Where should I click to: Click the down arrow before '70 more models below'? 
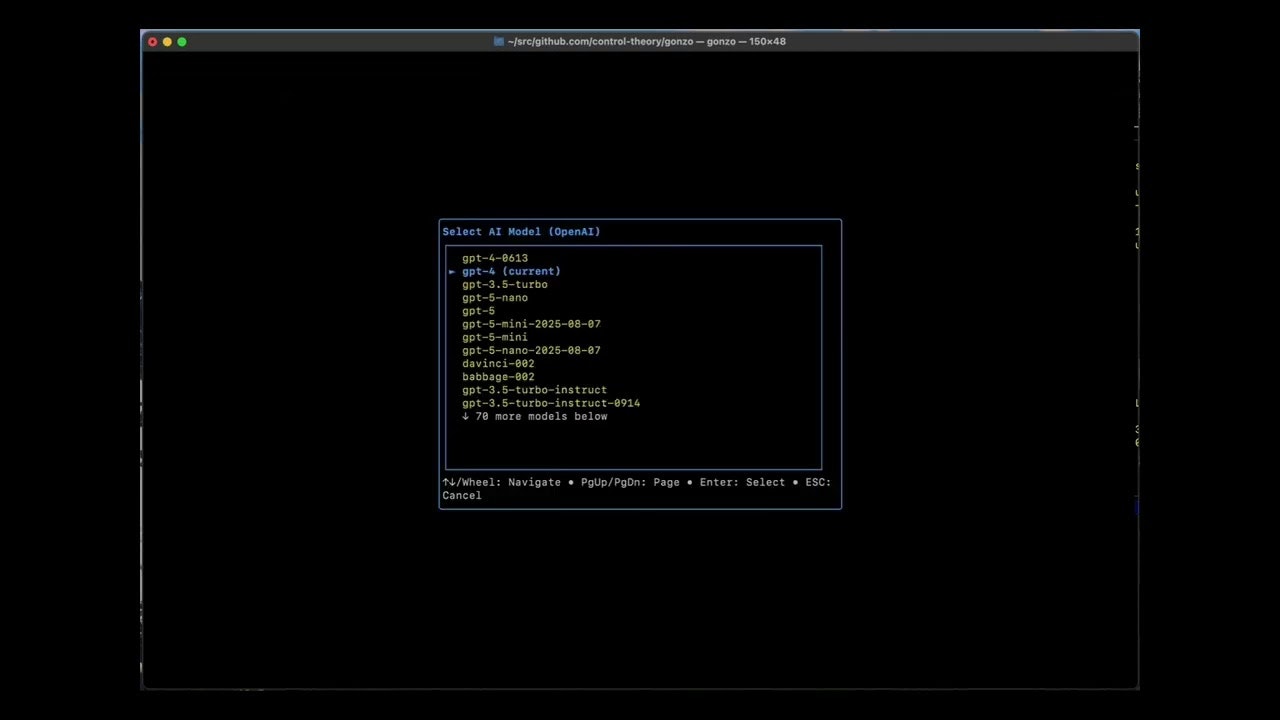click(465, 416)
